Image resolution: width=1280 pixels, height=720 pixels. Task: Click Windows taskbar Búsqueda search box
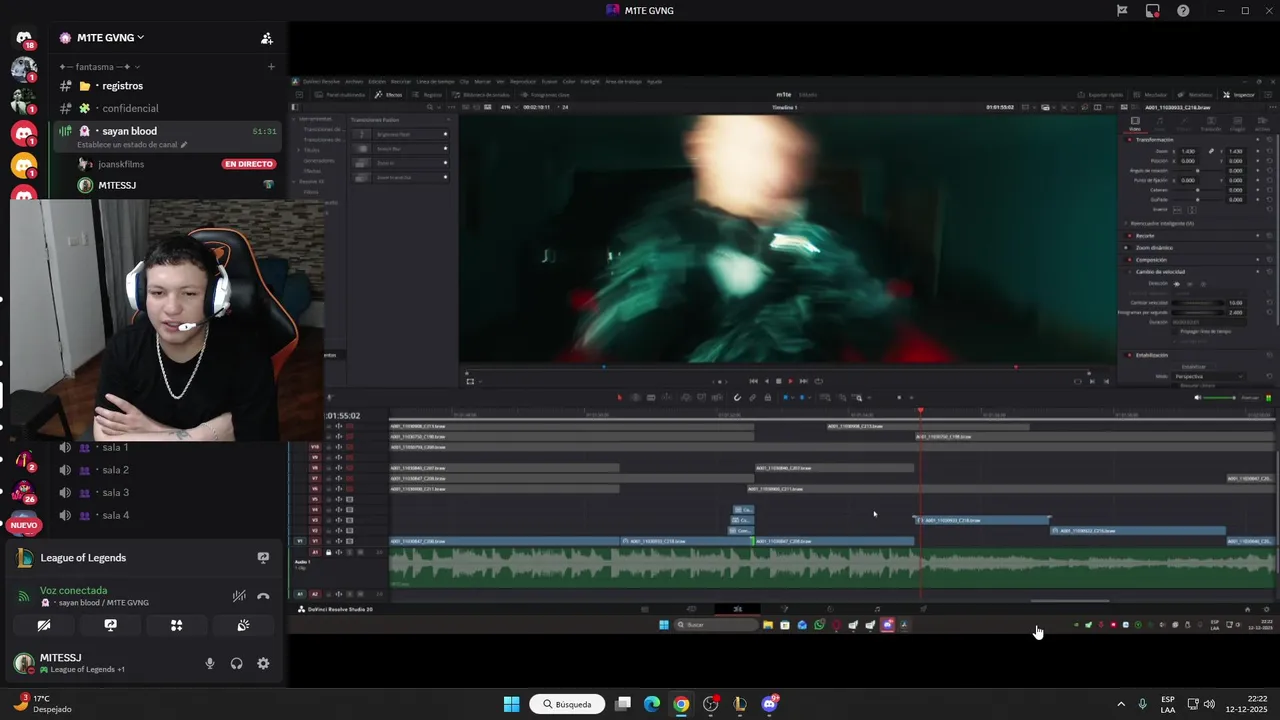(x=567, y=704)
